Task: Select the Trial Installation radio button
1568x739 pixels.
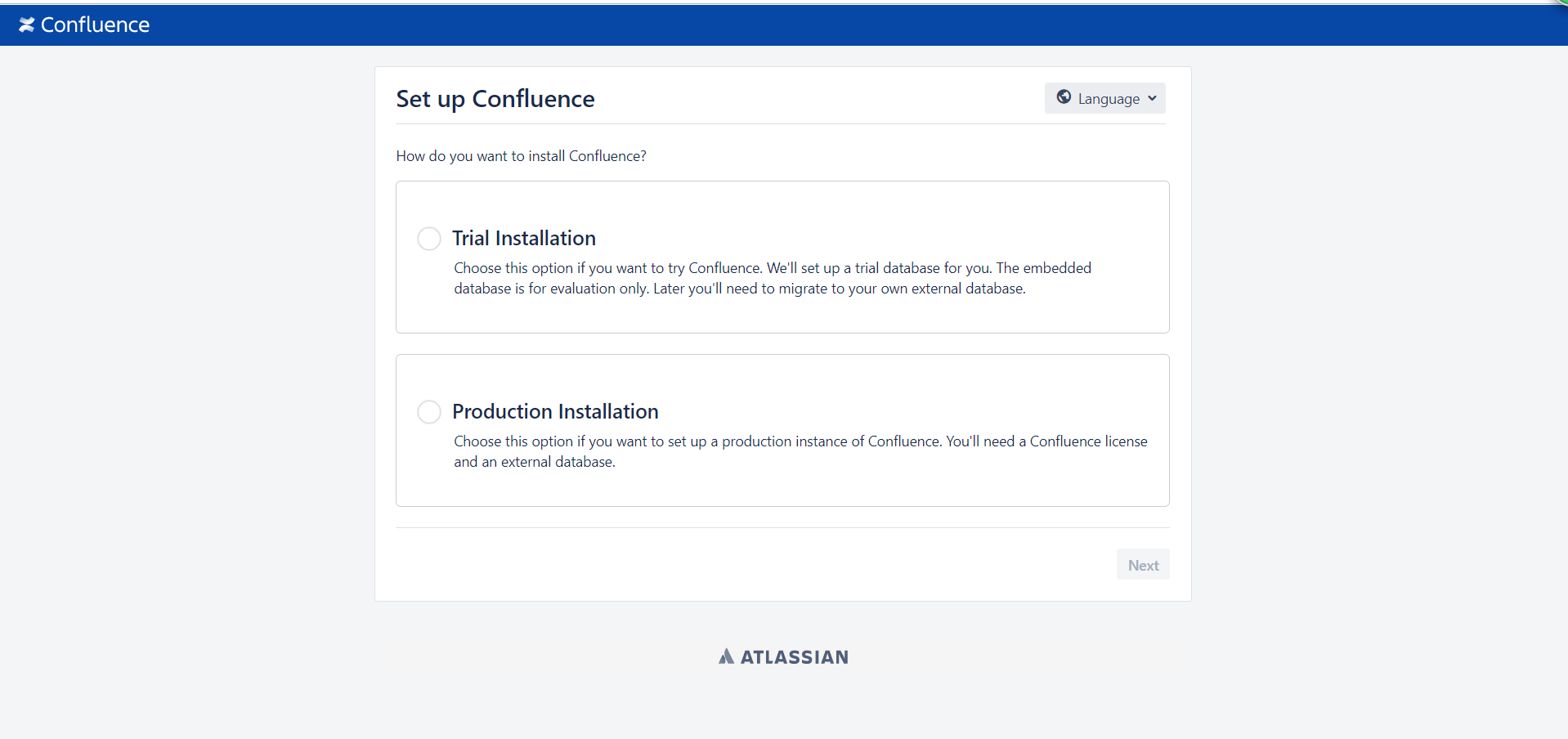Action: point(429,239)
